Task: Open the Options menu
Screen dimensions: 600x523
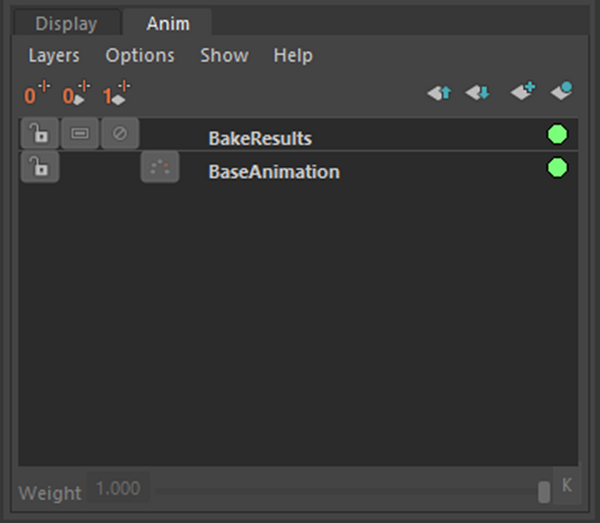Action: 140,56
